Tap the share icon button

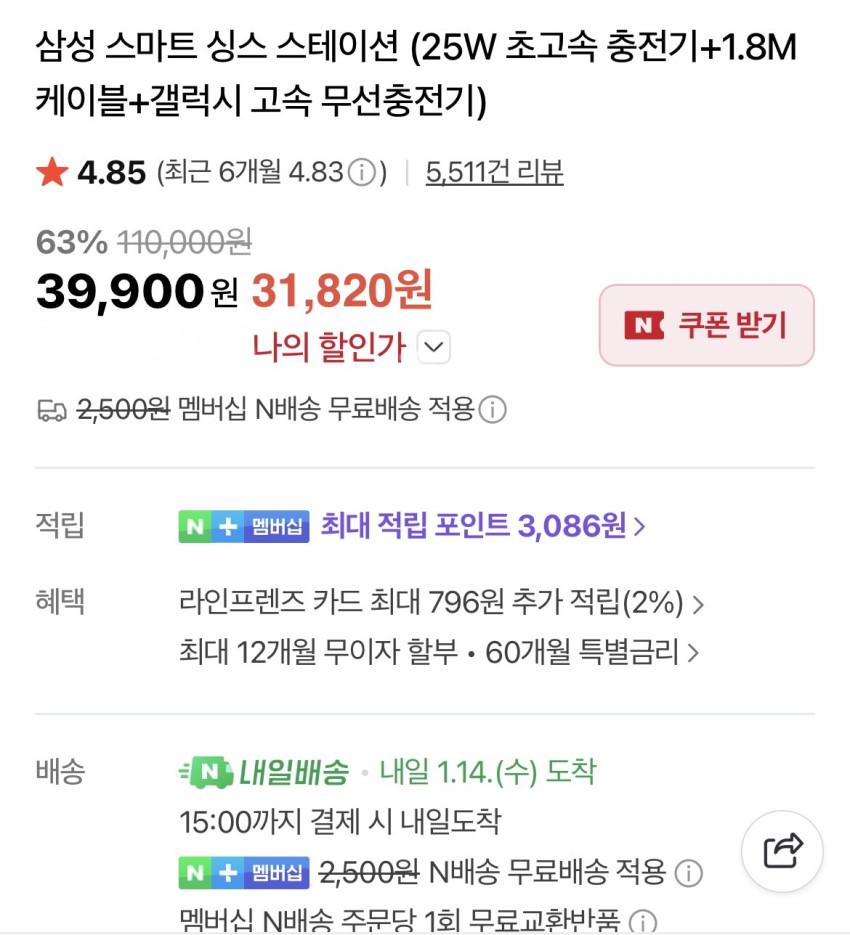coord(782,851)
